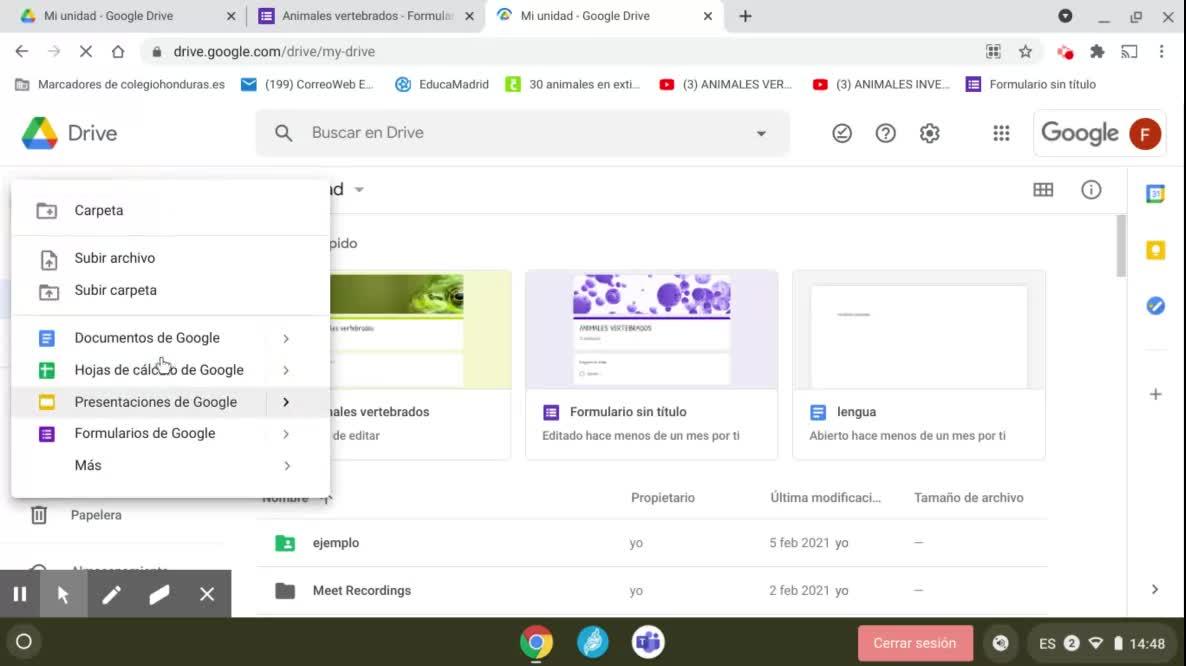Open Formulario sin título thumbnail card

pyautogui.click(x=651, y=364)
